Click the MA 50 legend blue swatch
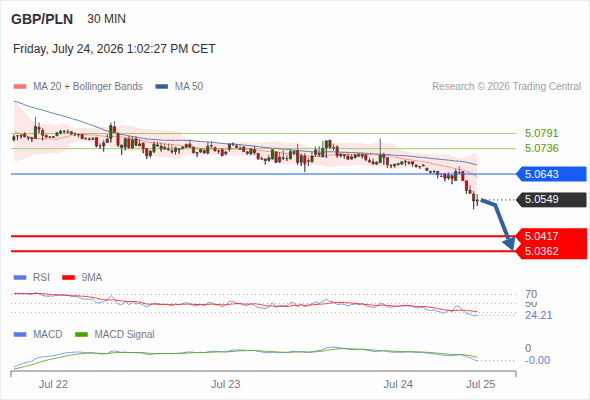This screenshot has width=590, height=400. (x=162, y=87)
